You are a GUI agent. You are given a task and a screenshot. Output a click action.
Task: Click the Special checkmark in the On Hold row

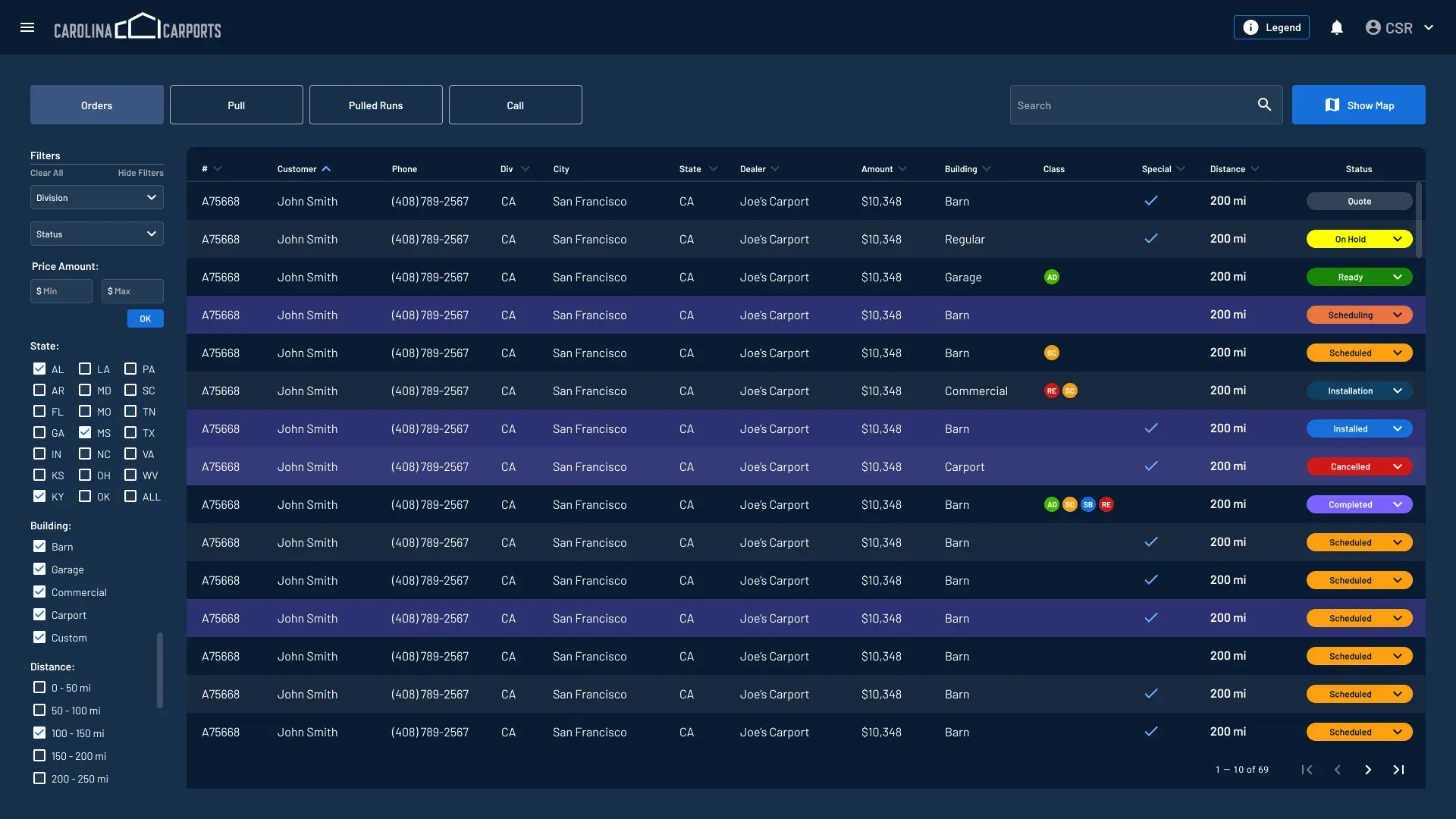coord(1151,239)
